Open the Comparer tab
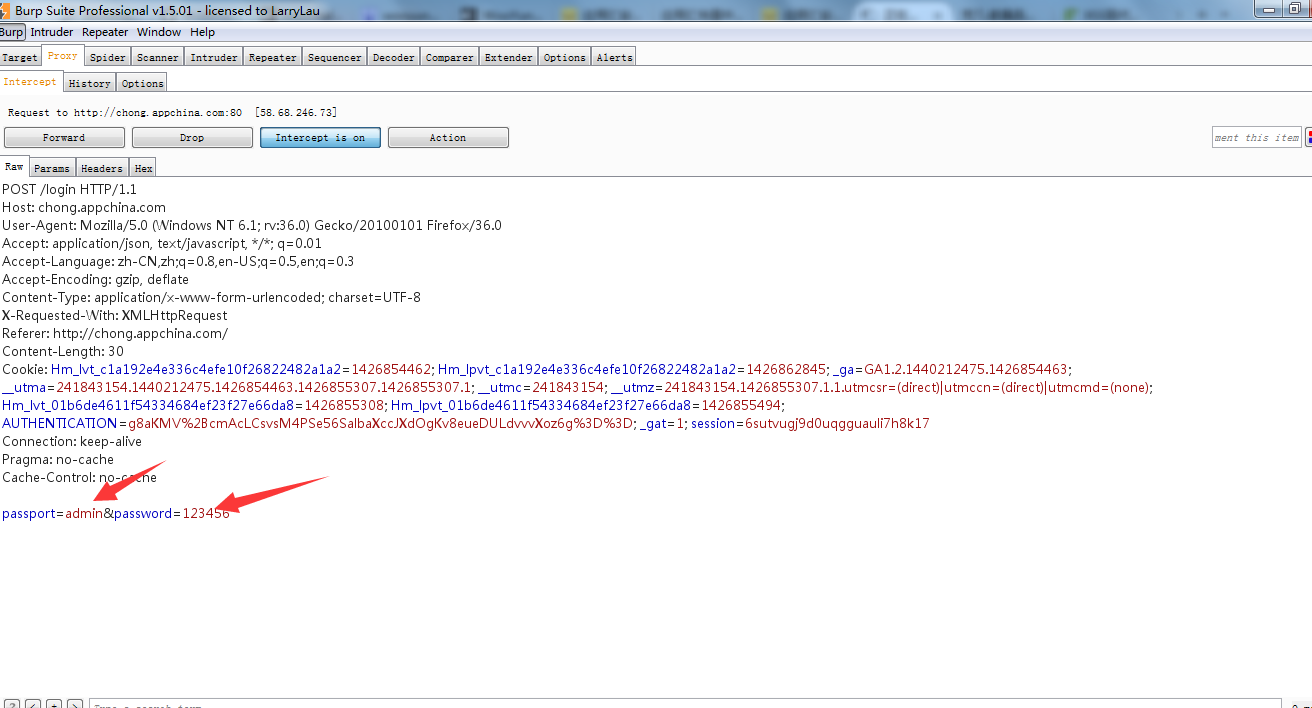Screen dimensions: 1312x708 [450, 57]
